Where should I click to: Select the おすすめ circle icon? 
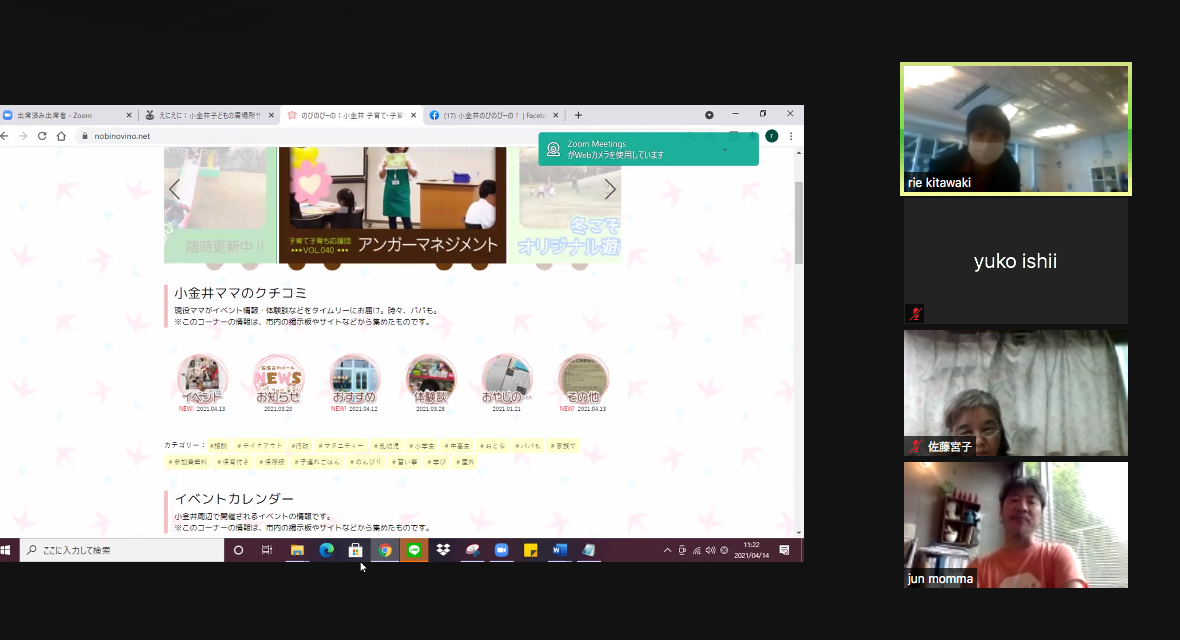pos(355,379)
